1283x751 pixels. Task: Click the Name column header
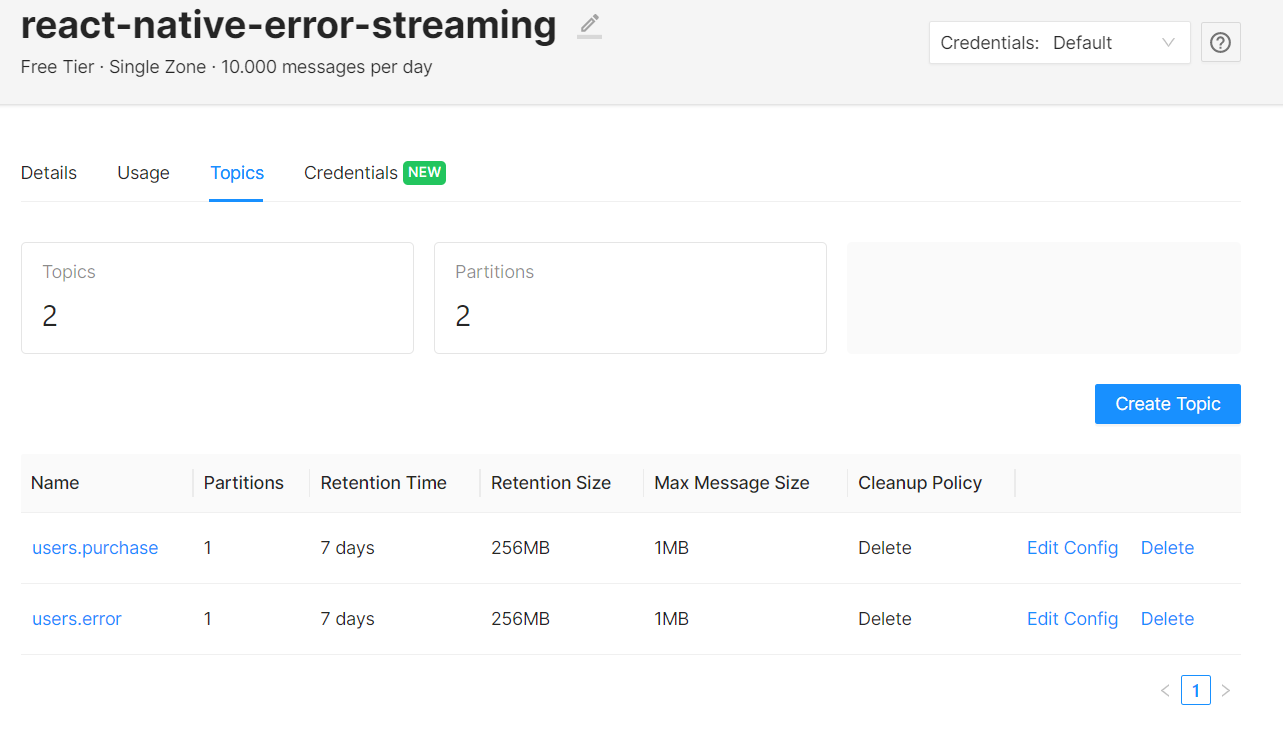click(55, 483)
